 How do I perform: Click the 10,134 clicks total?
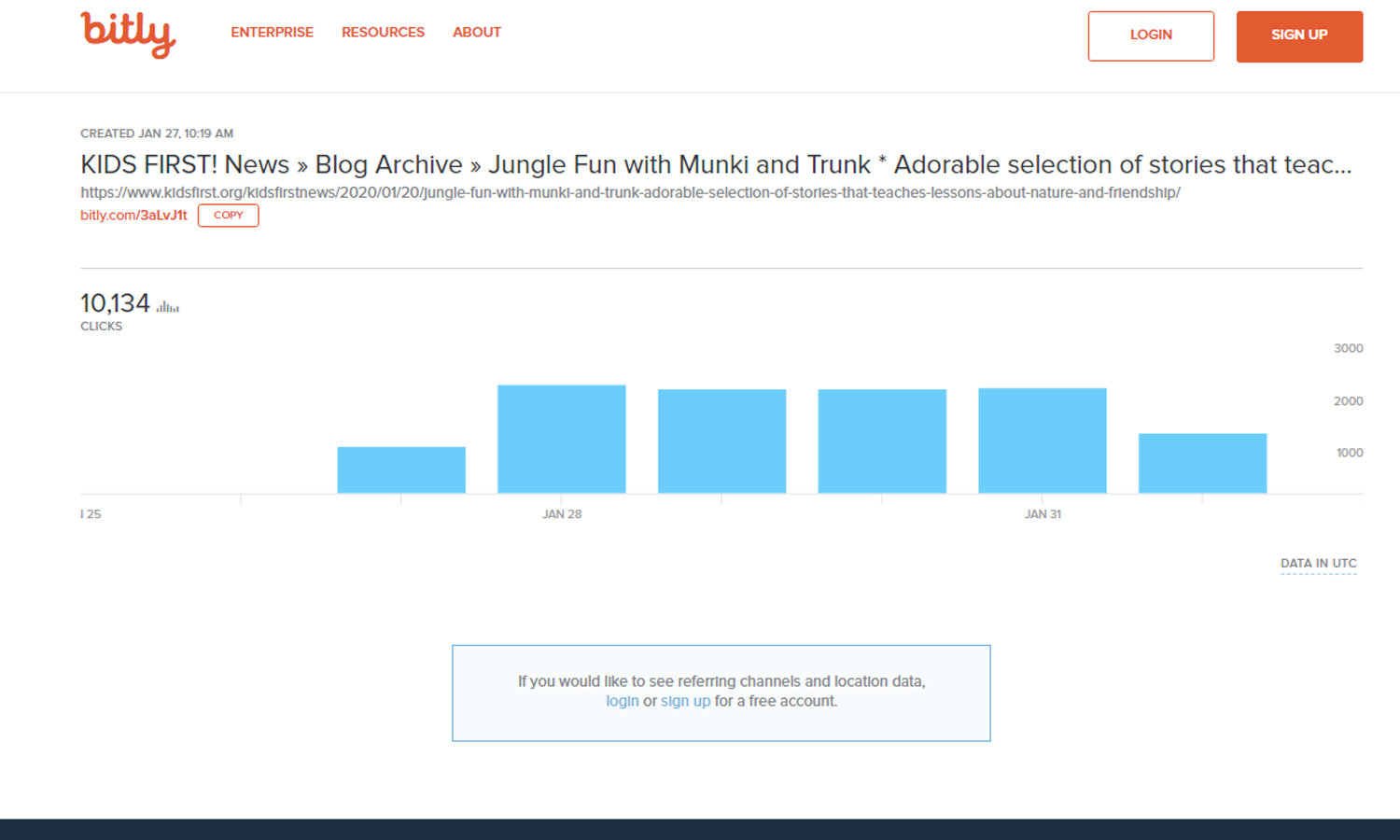pos(115,303)
